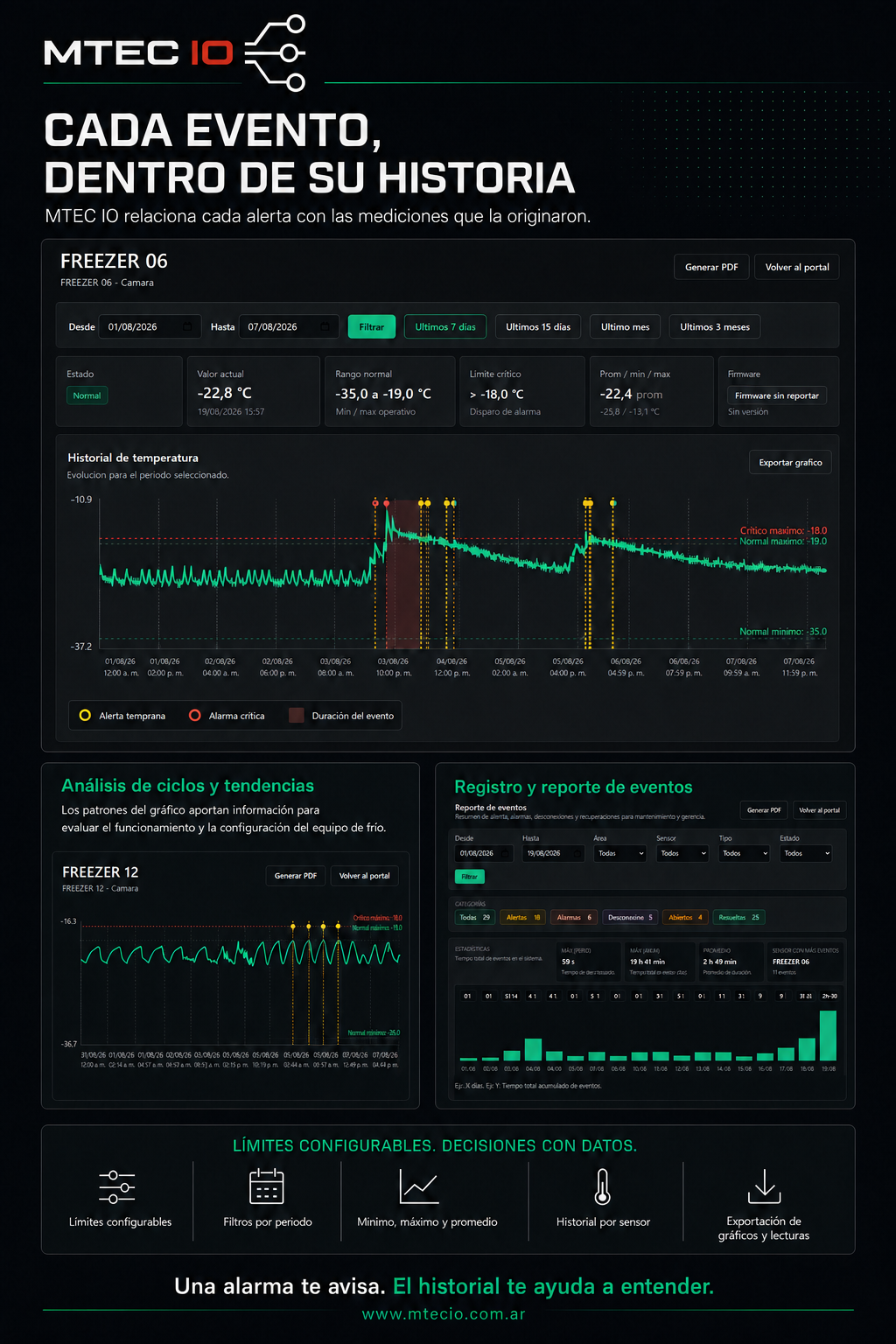Image resolution: width=896 pixels, height=1344 pixels.
Task: Click the FREEZER 06 Hasta field 07/08/2026
Action: click(x=290, y=326)
